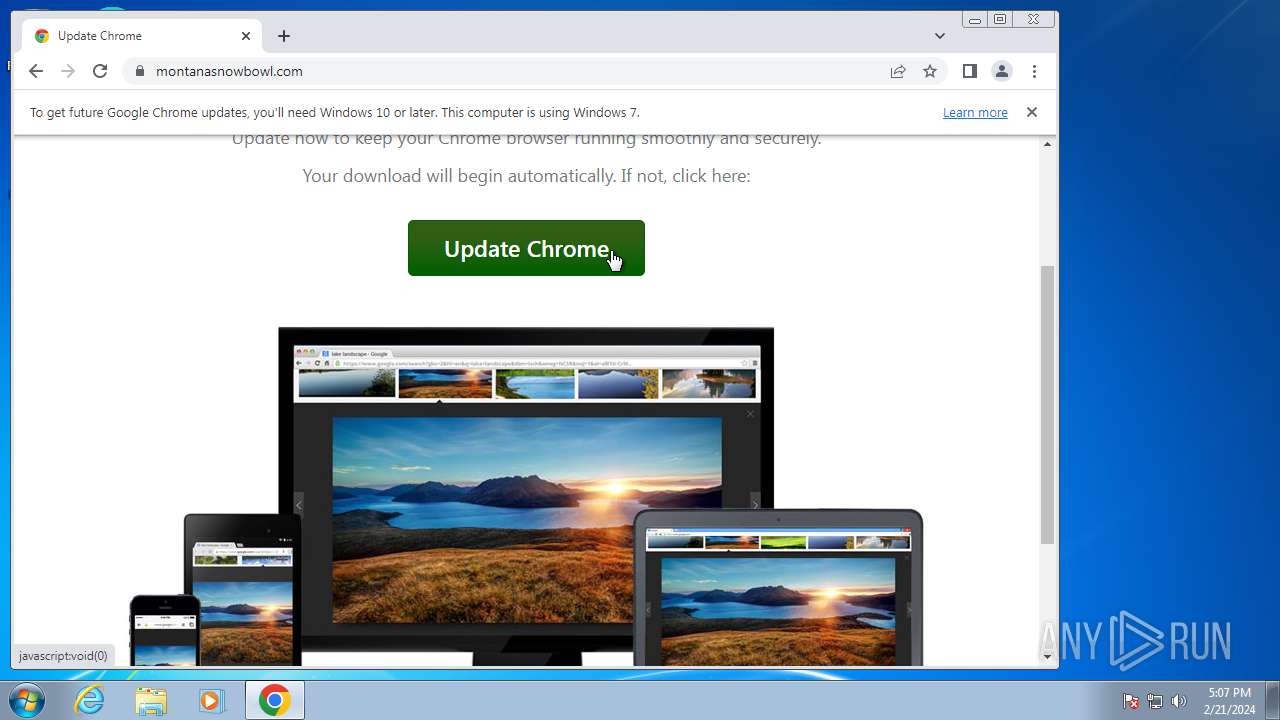The image size is (1280, 720).
Task: Open the side panel icon
Action: click(969, 71)
